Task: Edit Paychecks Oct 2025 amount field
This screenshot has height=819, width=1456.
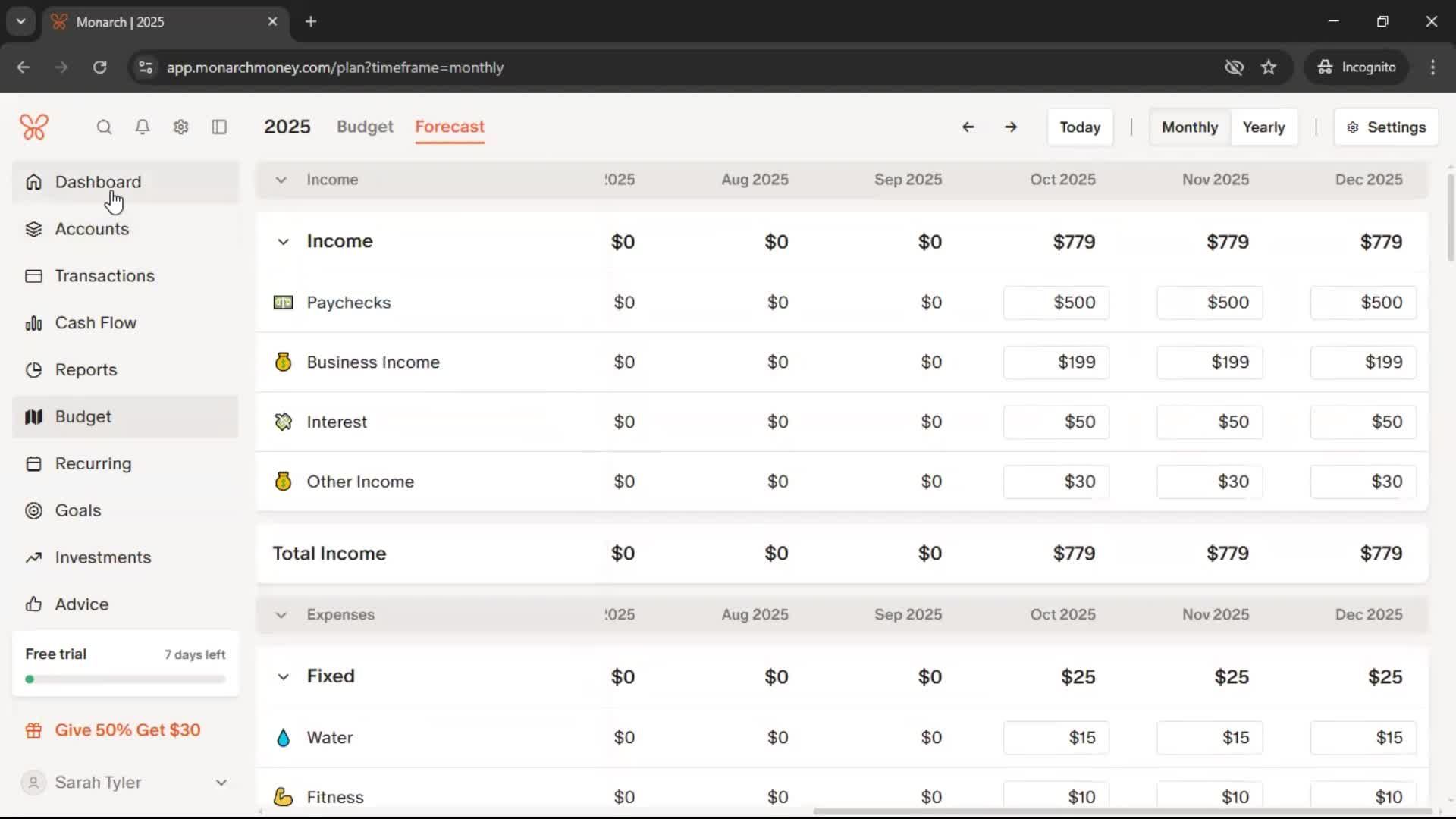Action: (x=1056, y=303)
